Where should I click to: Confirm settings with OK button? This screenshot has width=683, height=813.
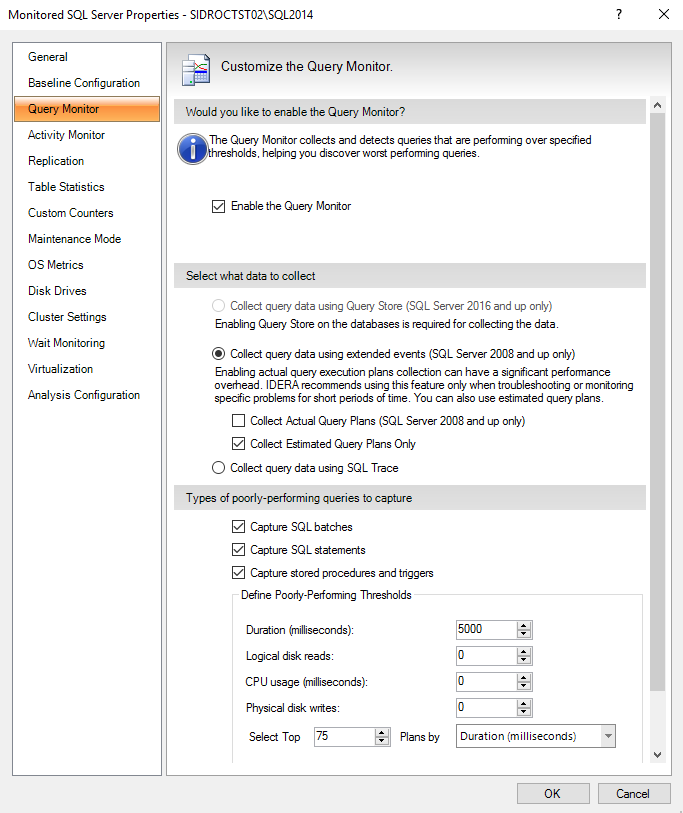(x=553, y=793)
